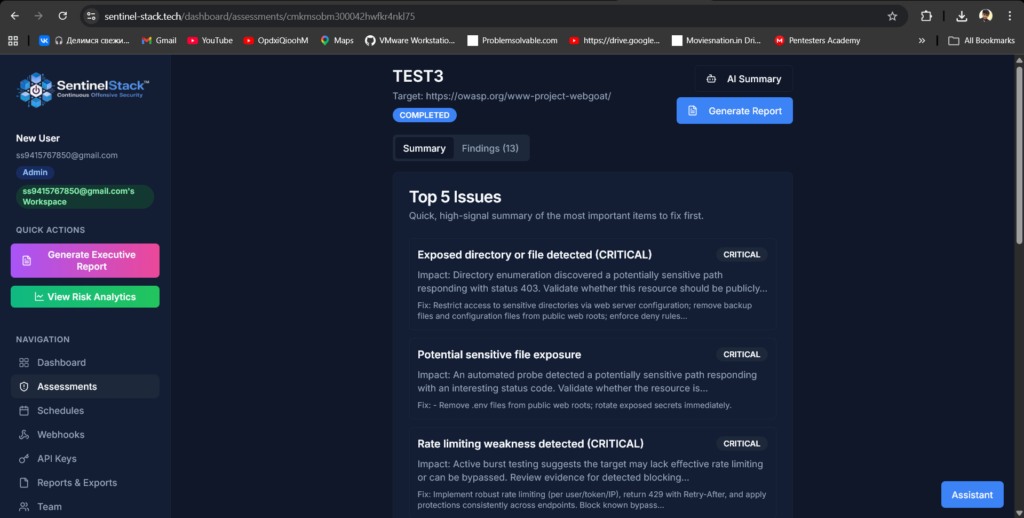Click the AI Summary button

click(x=744, y=79)
